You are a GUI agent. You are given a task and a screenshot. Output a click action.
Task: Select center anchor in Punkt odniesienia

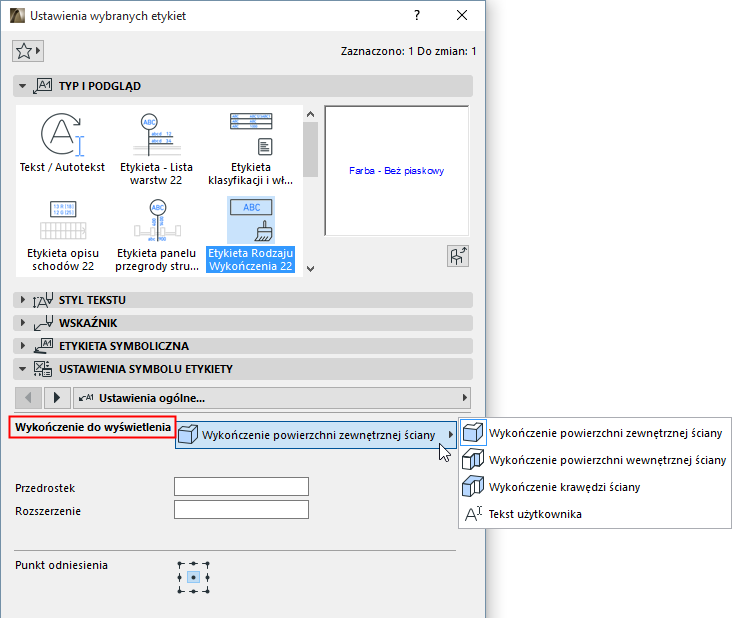click(194, 577)
